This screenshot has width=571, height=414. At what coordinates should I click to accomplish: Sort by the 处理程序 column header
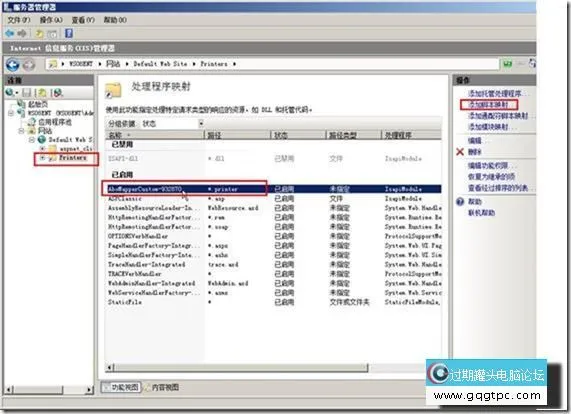point(411,135)
